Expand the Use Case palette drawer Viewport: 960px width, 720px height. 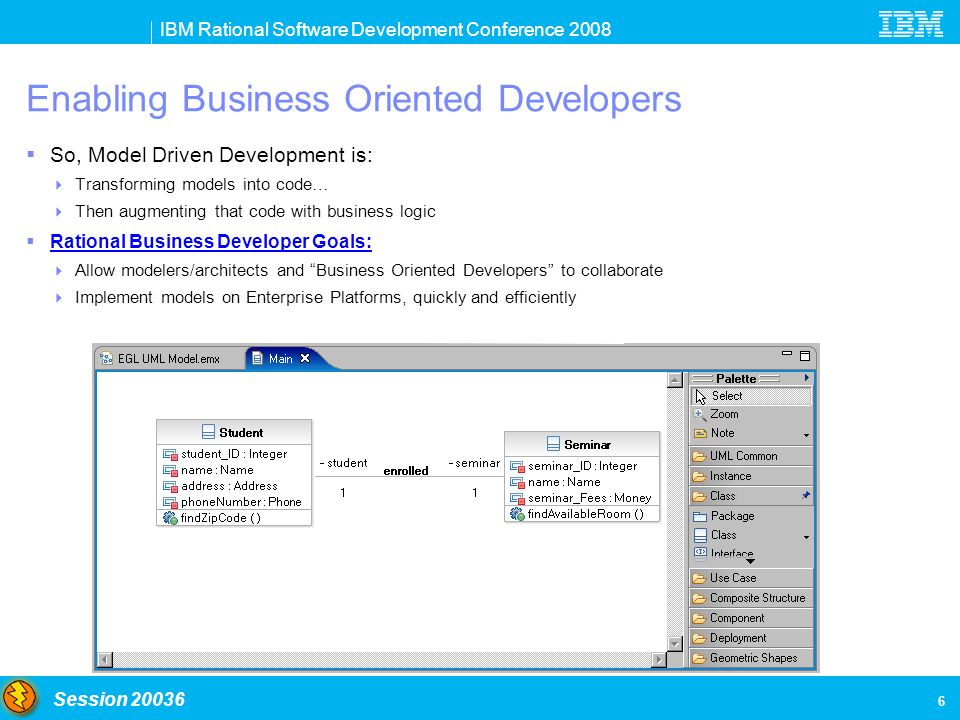click(751, 578)
